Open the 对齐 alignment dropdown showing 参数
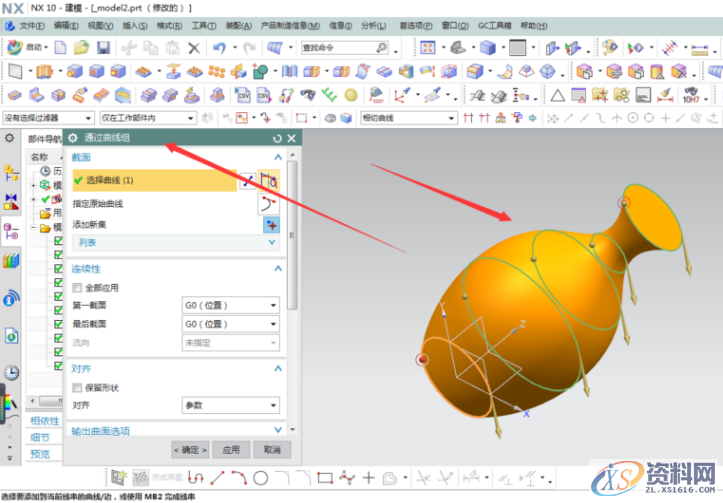This screenshot has width=723, height=503. 230,406
